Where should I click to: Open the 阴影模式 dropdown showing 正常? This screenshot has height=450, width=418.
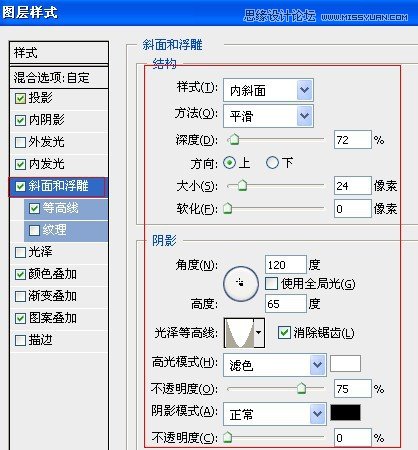275,414
